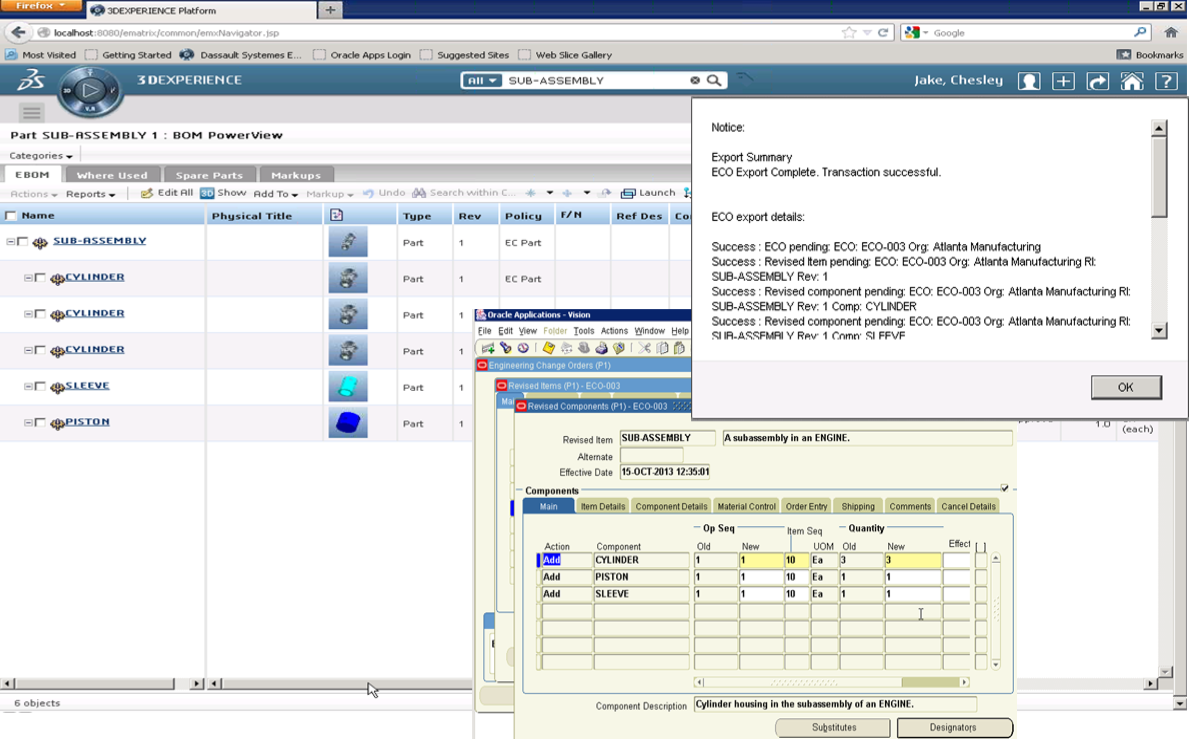Select the Find flashlight icon in Oracle Applications
This screenshot has height=739, width=1189.
click(x=506, y=347)
